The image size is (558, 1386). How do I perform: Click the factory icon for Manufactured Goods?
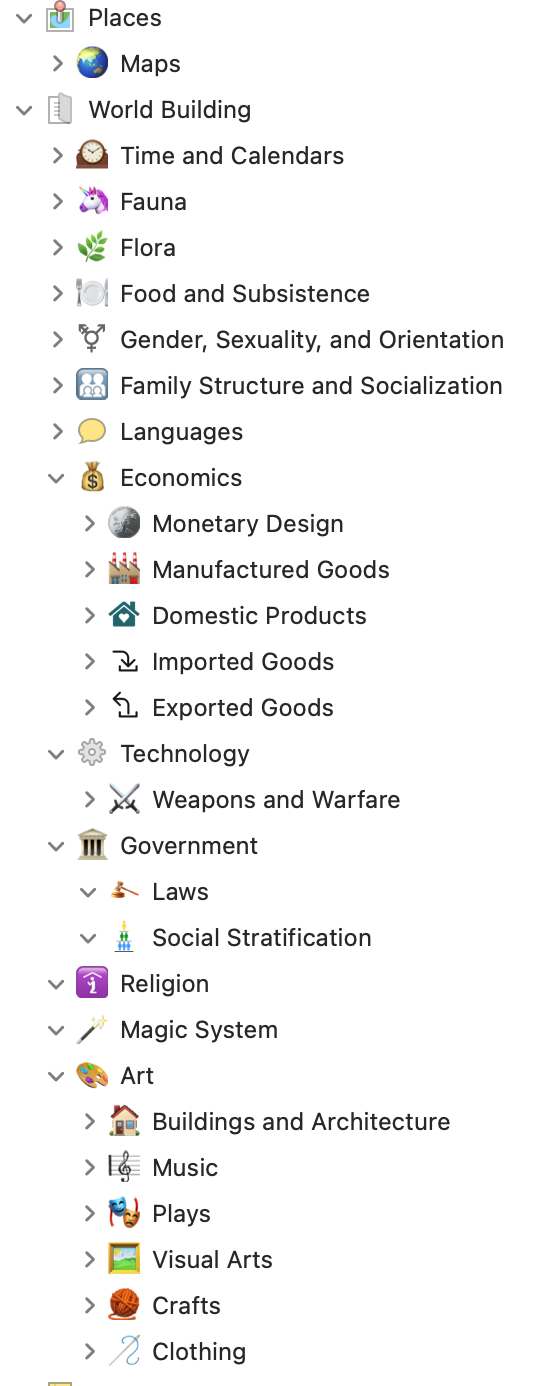pos(124,570)
